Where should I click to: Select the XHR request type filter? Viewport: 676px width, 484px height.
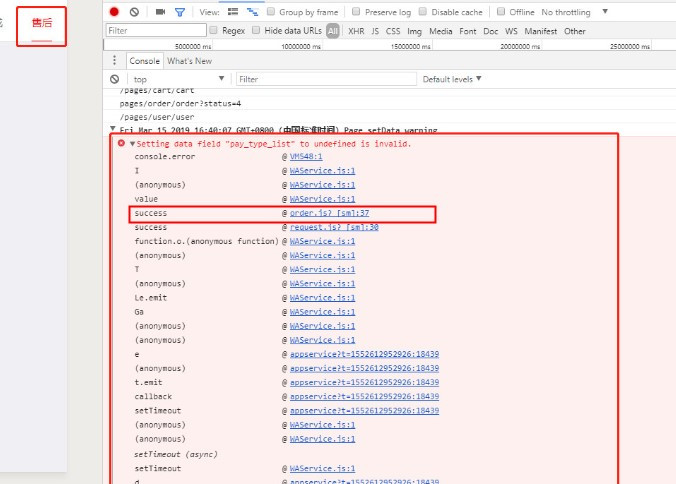[x=356, y=31]
